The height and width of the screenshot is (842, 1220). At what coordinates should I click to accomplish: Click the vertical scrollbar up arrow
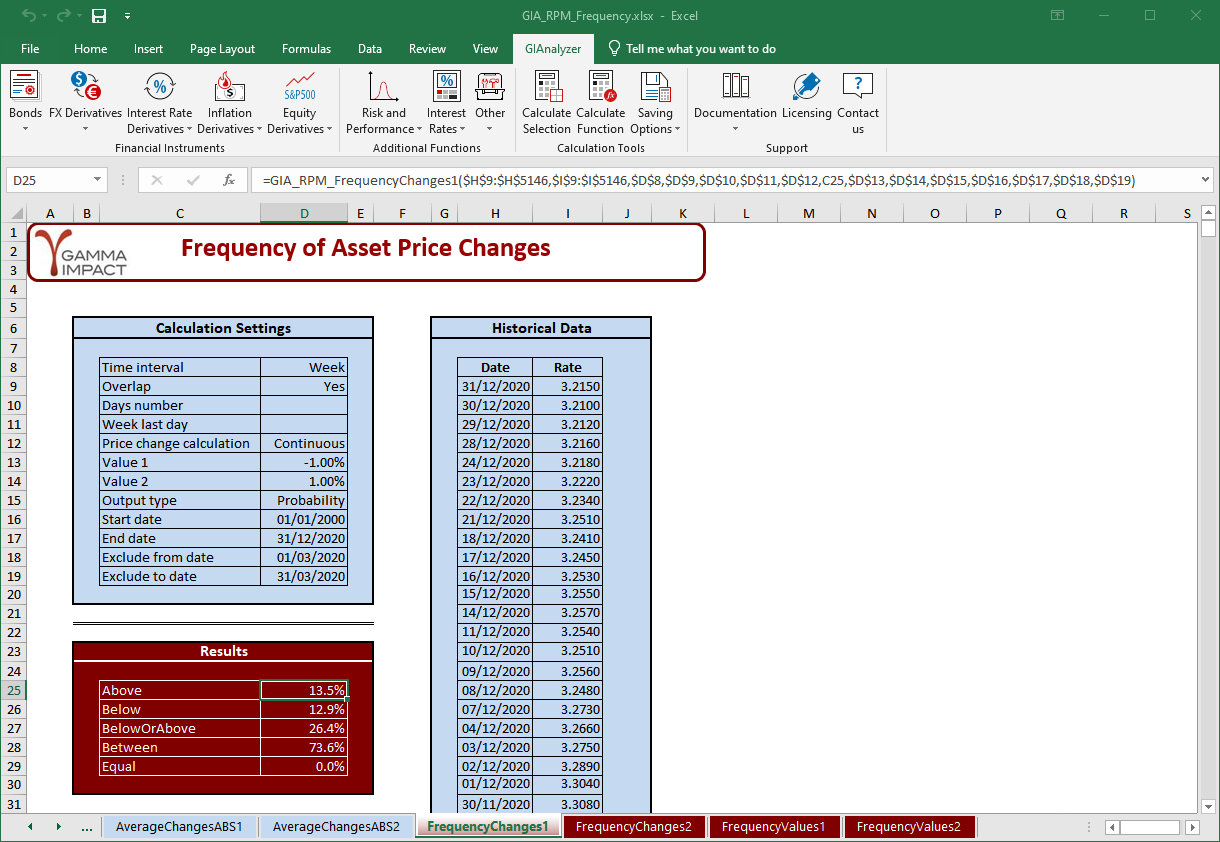click(x=1208, y=212)
